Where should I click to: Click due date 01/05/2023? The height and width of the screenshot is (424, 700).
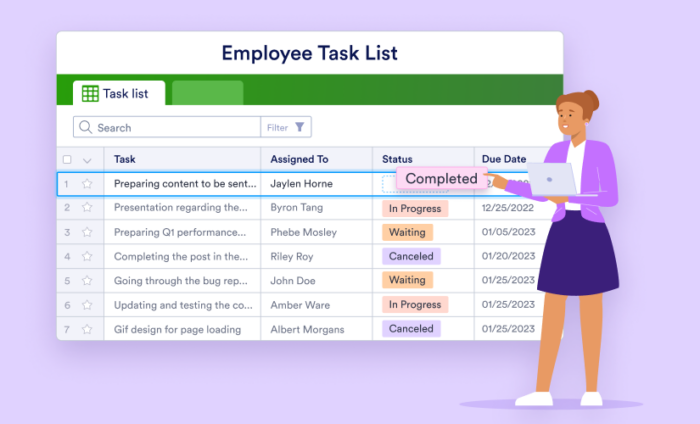pyautogui.click(x=508, y=232)
